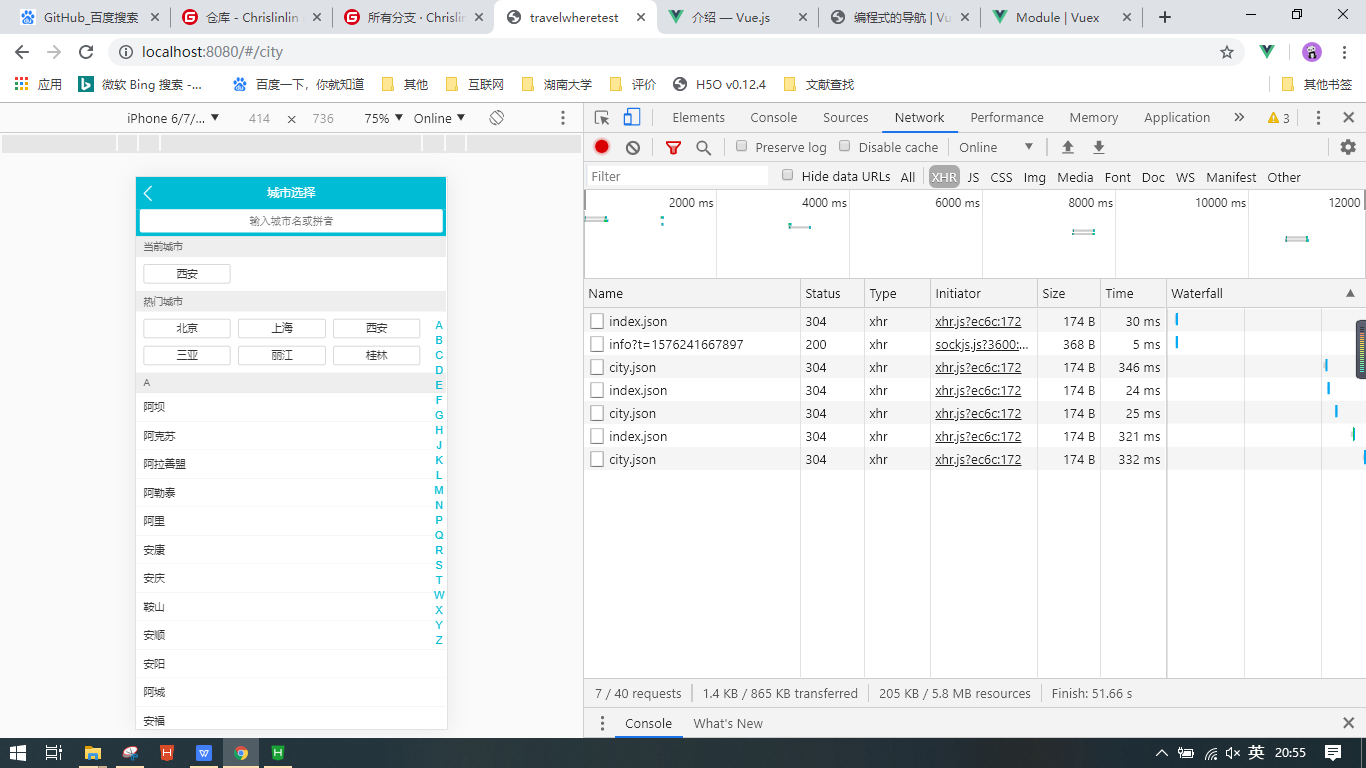Clear the network log
The width and height of the screenshot is (1366, 768).
pyautogui.click(x=632, y=147)
